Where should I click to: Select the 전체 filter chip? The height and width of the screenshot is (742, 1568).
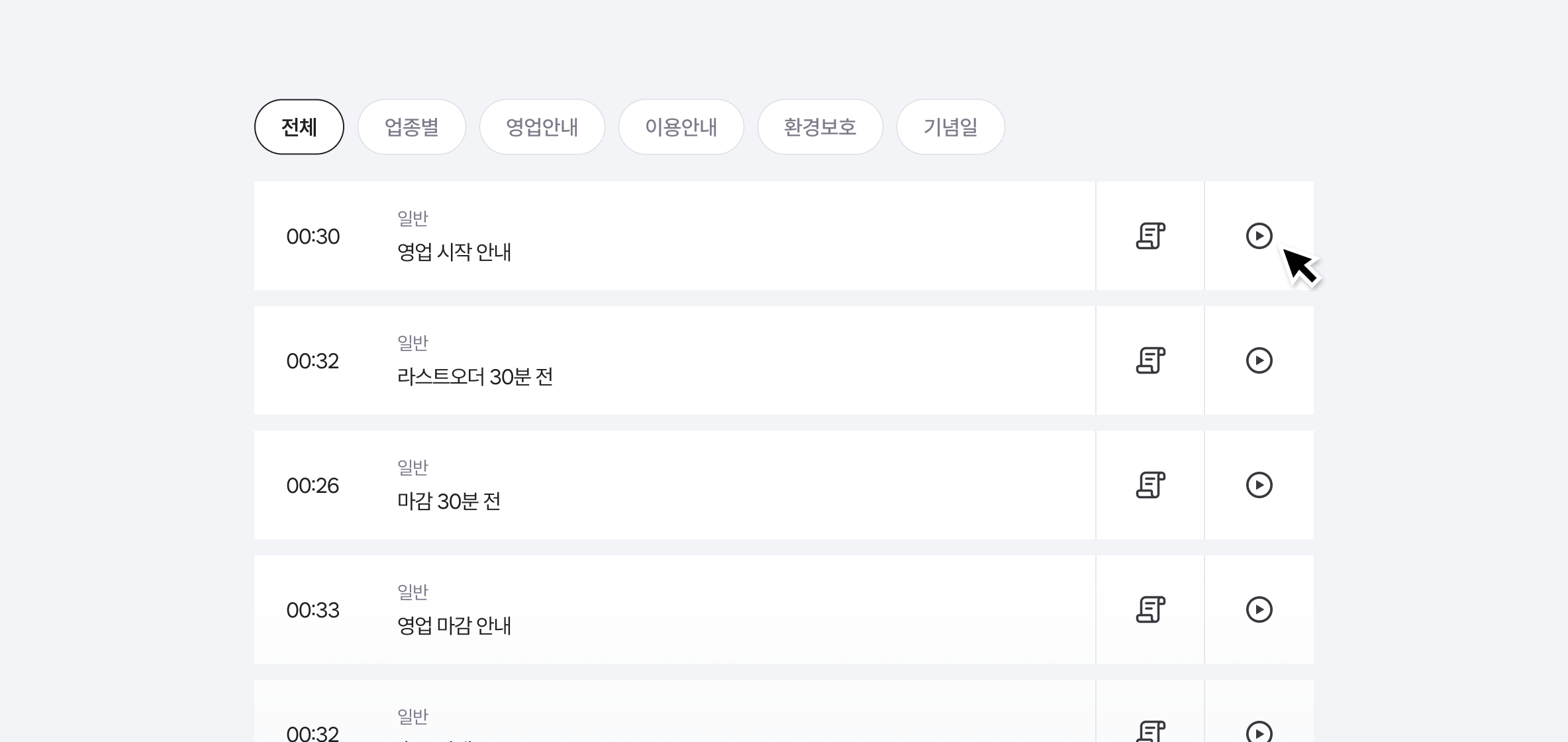pyautogui.click(x=299, y=127)
